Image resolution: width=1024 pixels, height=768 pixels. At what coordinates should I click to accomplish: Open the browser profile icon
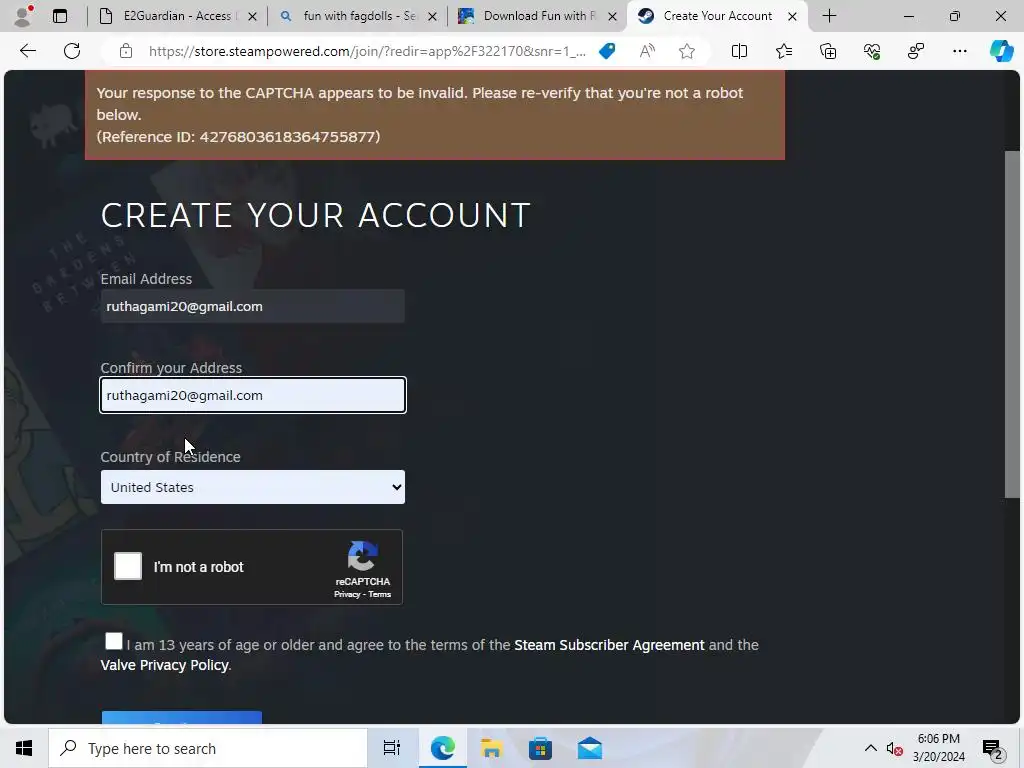tap(24, 16)
